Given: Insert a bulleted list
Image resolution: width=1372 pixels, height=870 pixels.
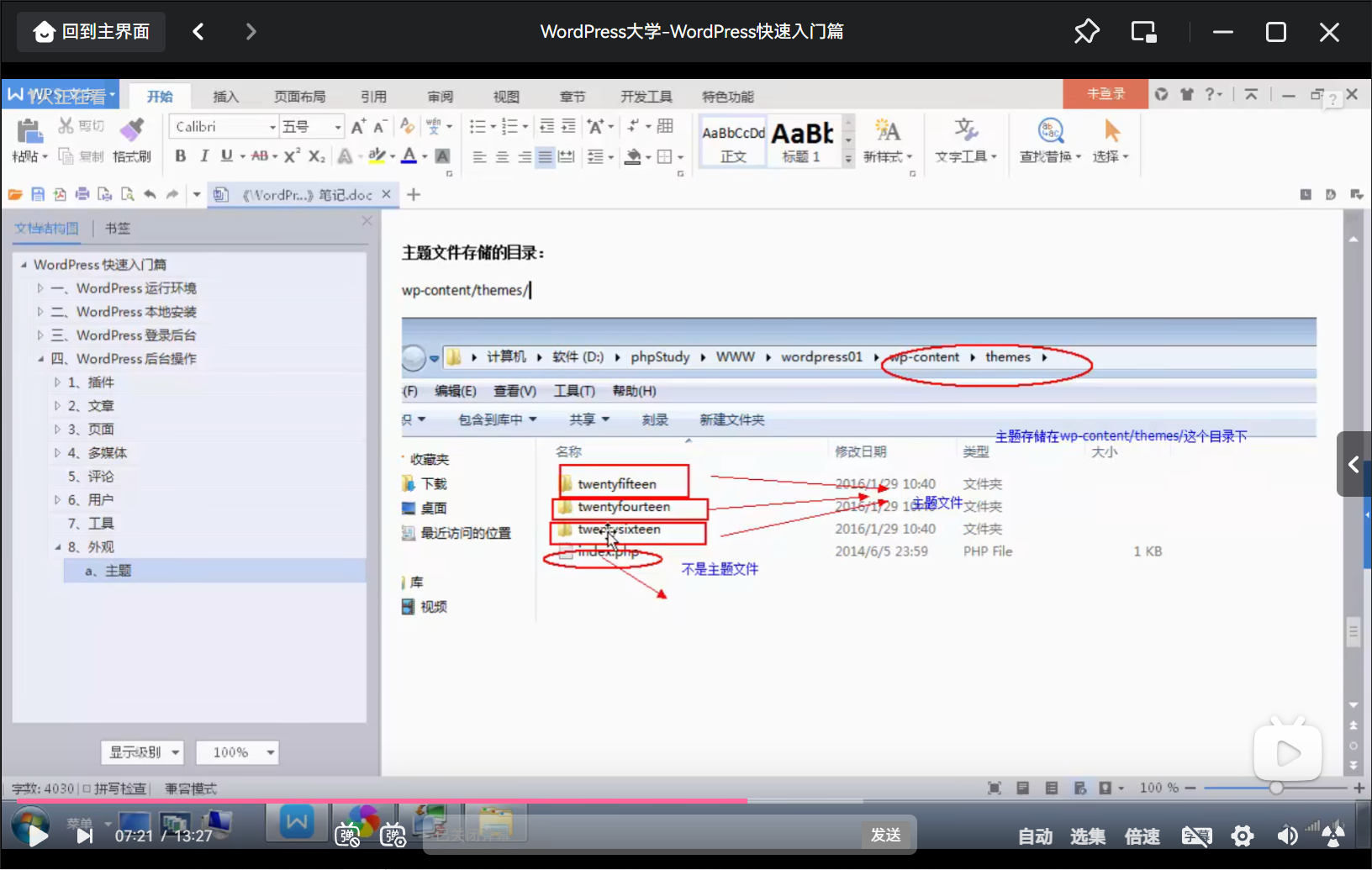Looking at the screenshot, I should pyautogui.click(x=478, y=126).
